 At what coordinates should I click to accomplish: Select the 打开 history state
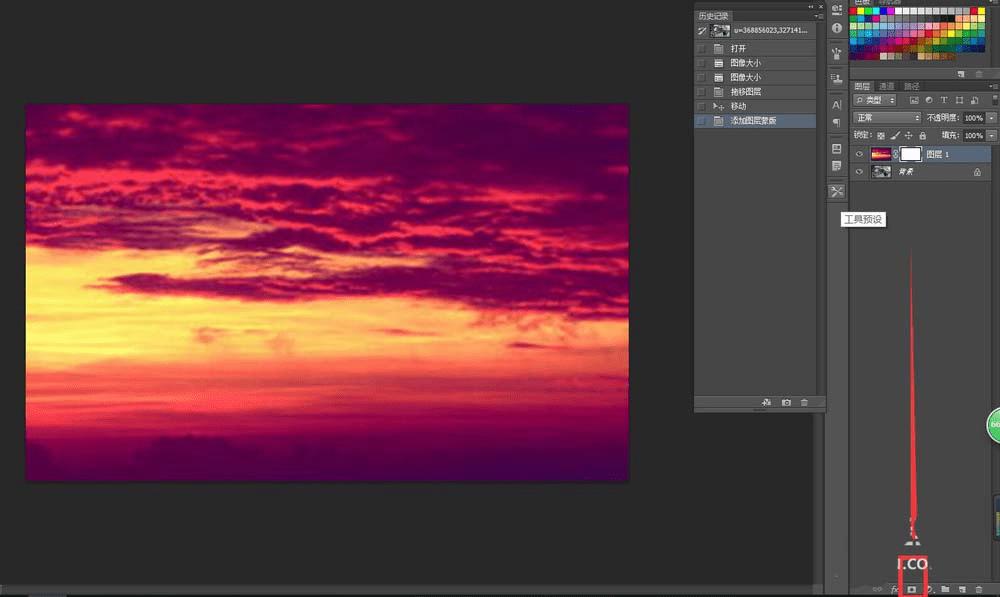[755, 48]
